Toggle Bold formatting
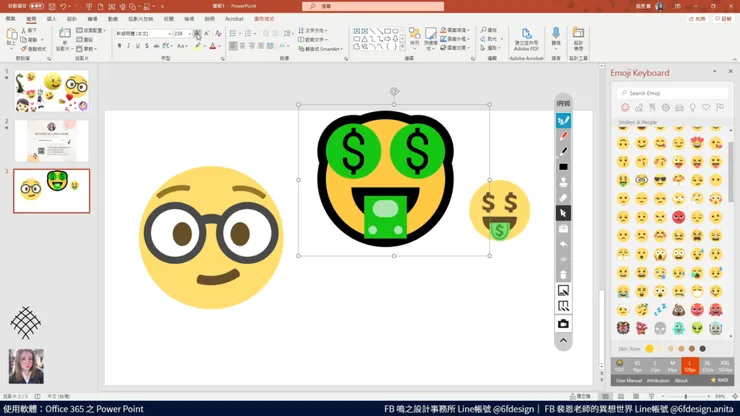740x416 pixels. 119,46
